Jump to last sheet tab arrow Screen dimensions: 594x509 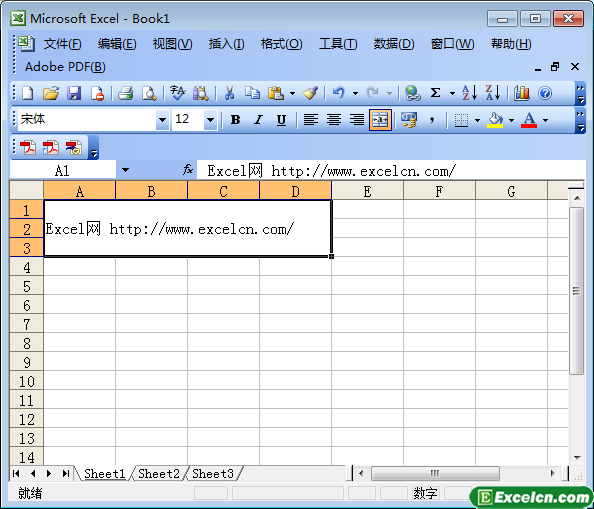[x=66, y=473]
